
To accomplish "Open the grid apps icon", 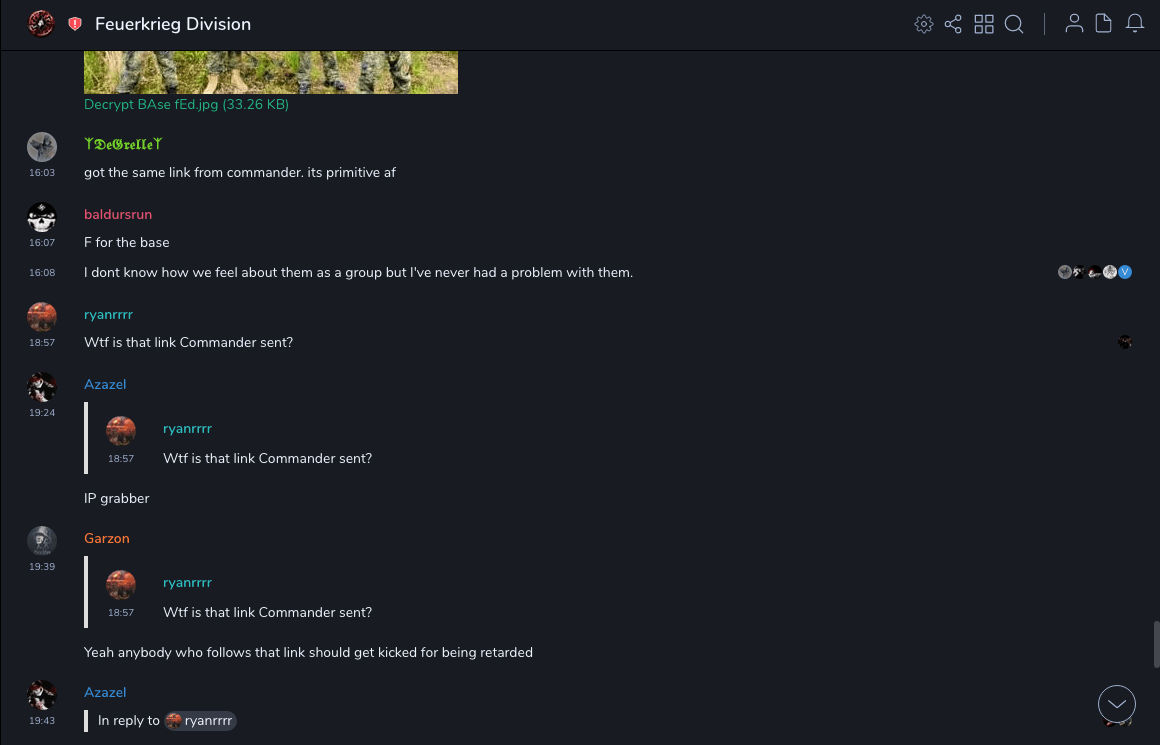I will click(984, 24).
